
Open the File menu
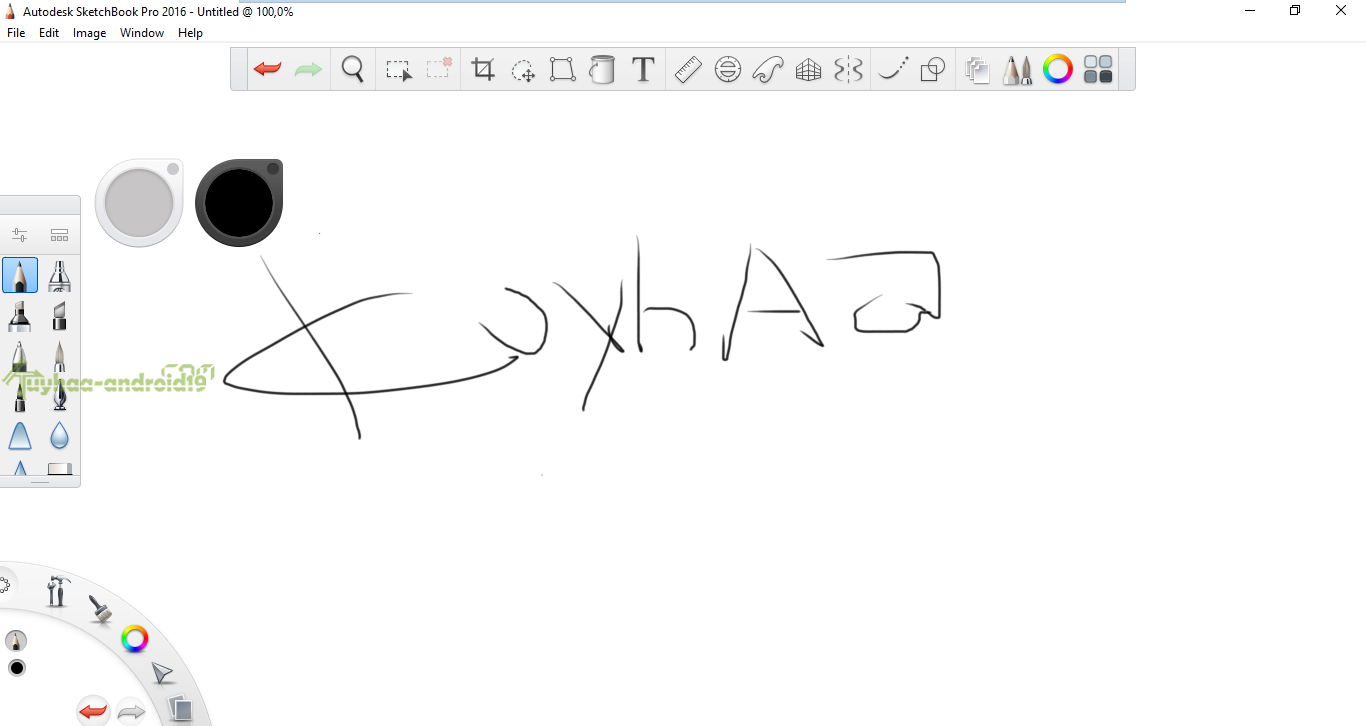pyautogui.click(x=16, y=33)
